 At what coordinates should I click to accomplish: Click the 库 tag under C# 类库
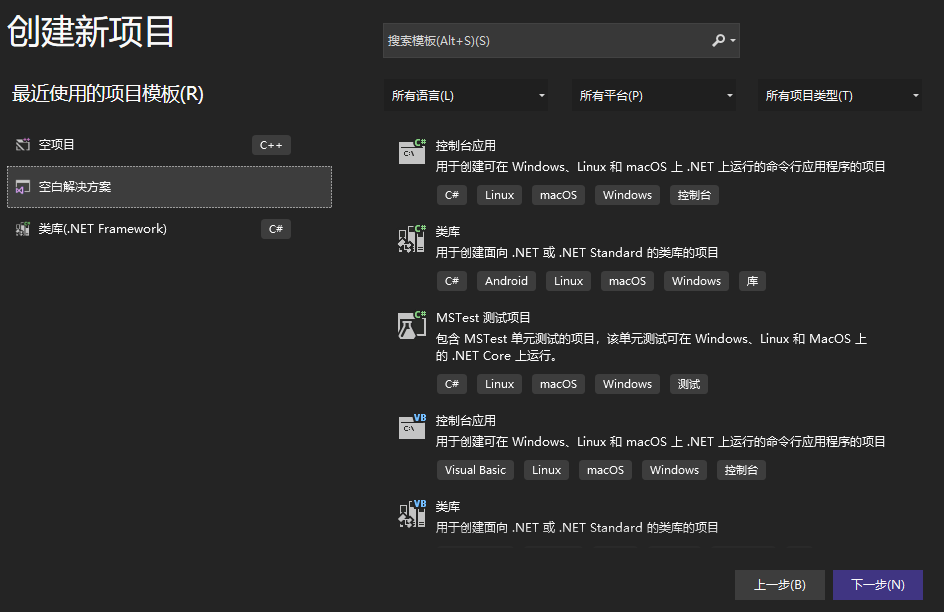753,281
